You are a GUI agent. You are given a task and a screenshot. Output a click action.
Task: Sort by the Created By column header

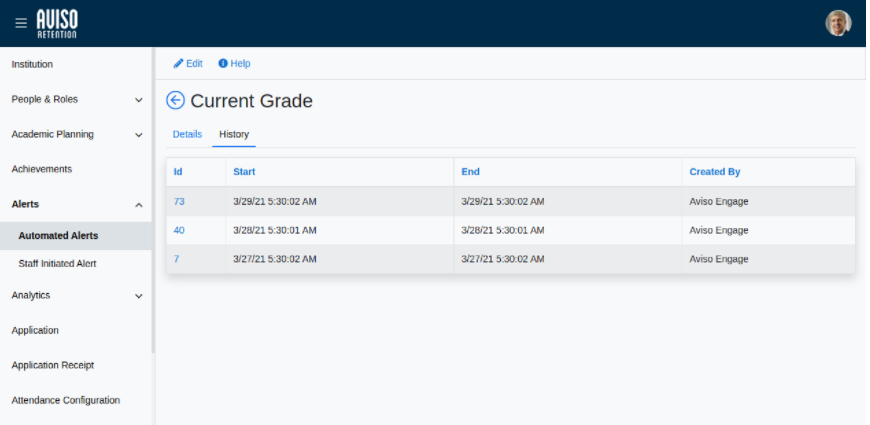click(x=715, y=172)
